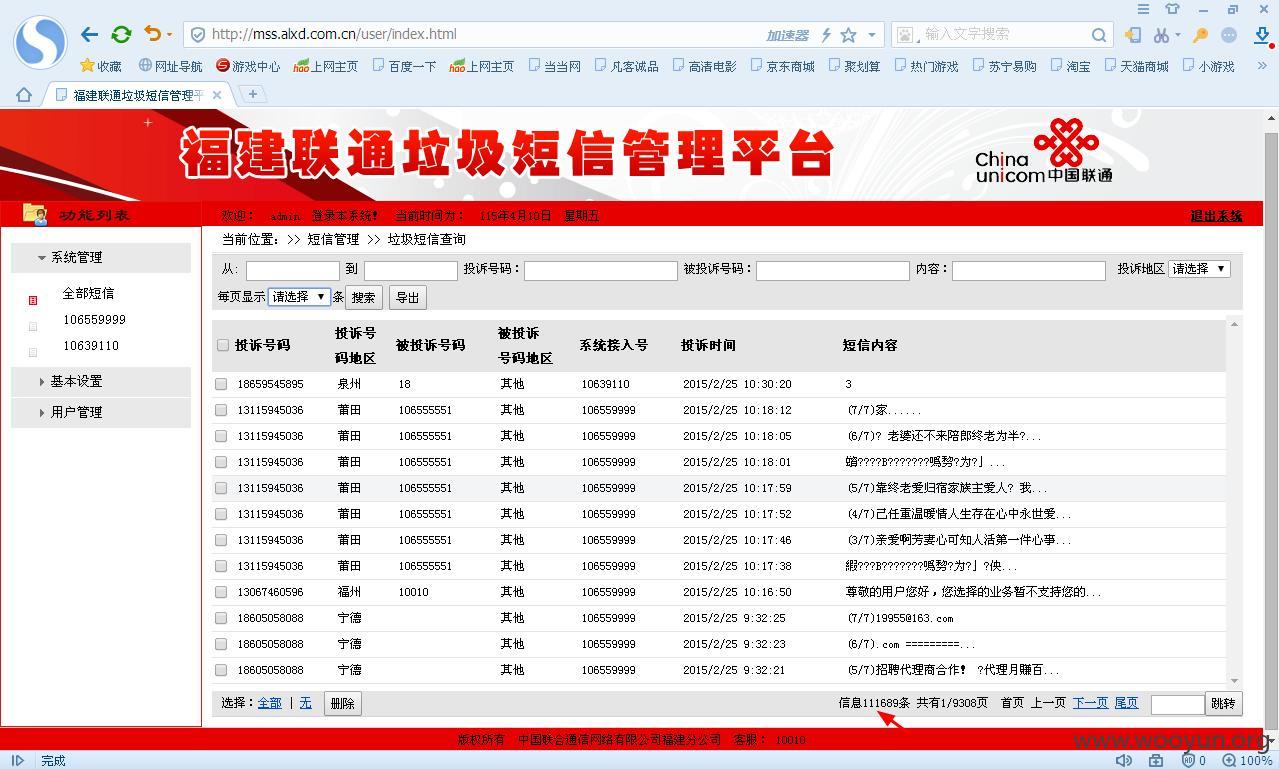Expand the 用户管理 section
The image size is (1279, 769).
pos(100,412)
